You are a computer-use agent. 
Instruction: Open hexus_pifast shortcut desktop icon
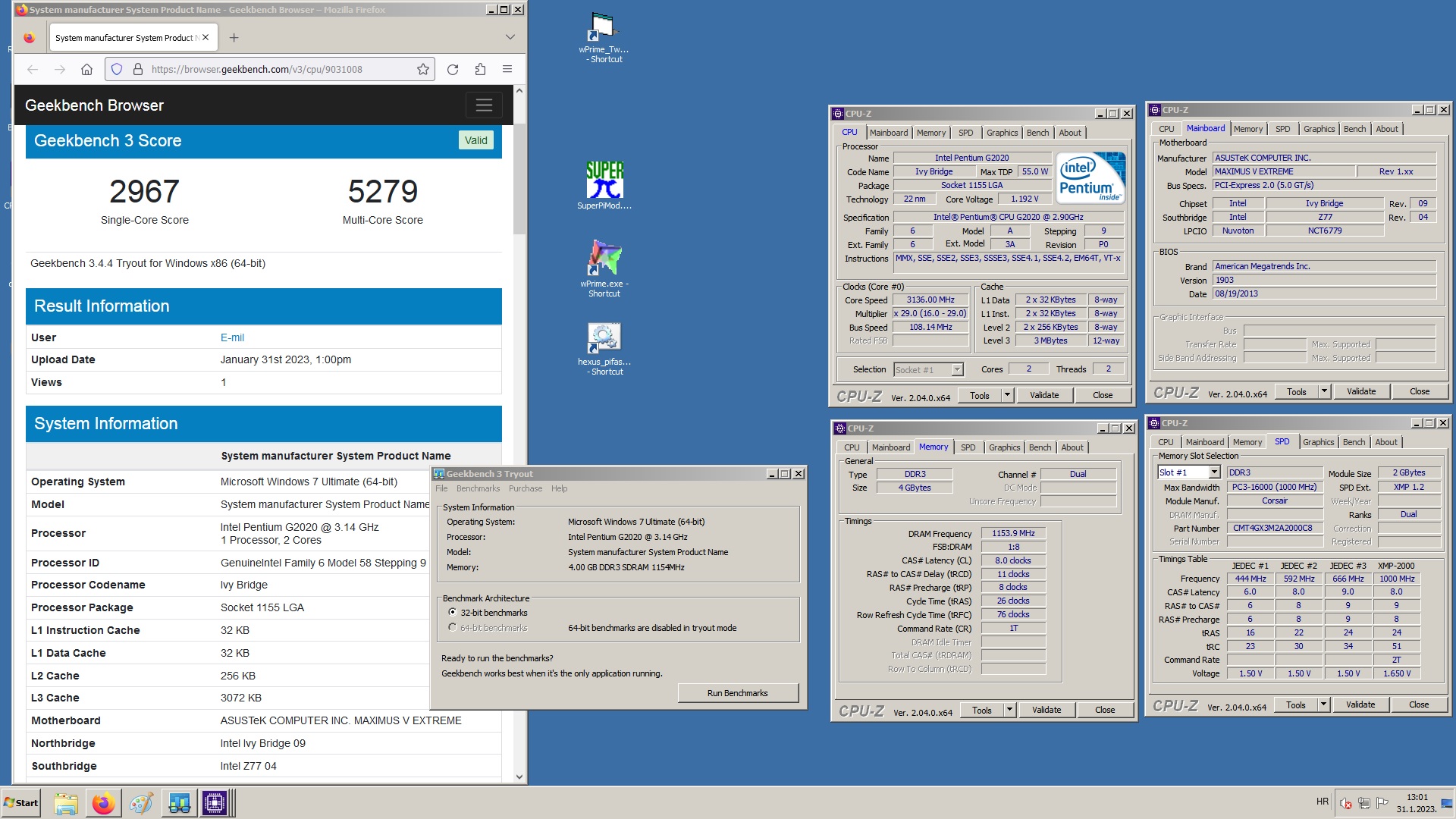604,349
